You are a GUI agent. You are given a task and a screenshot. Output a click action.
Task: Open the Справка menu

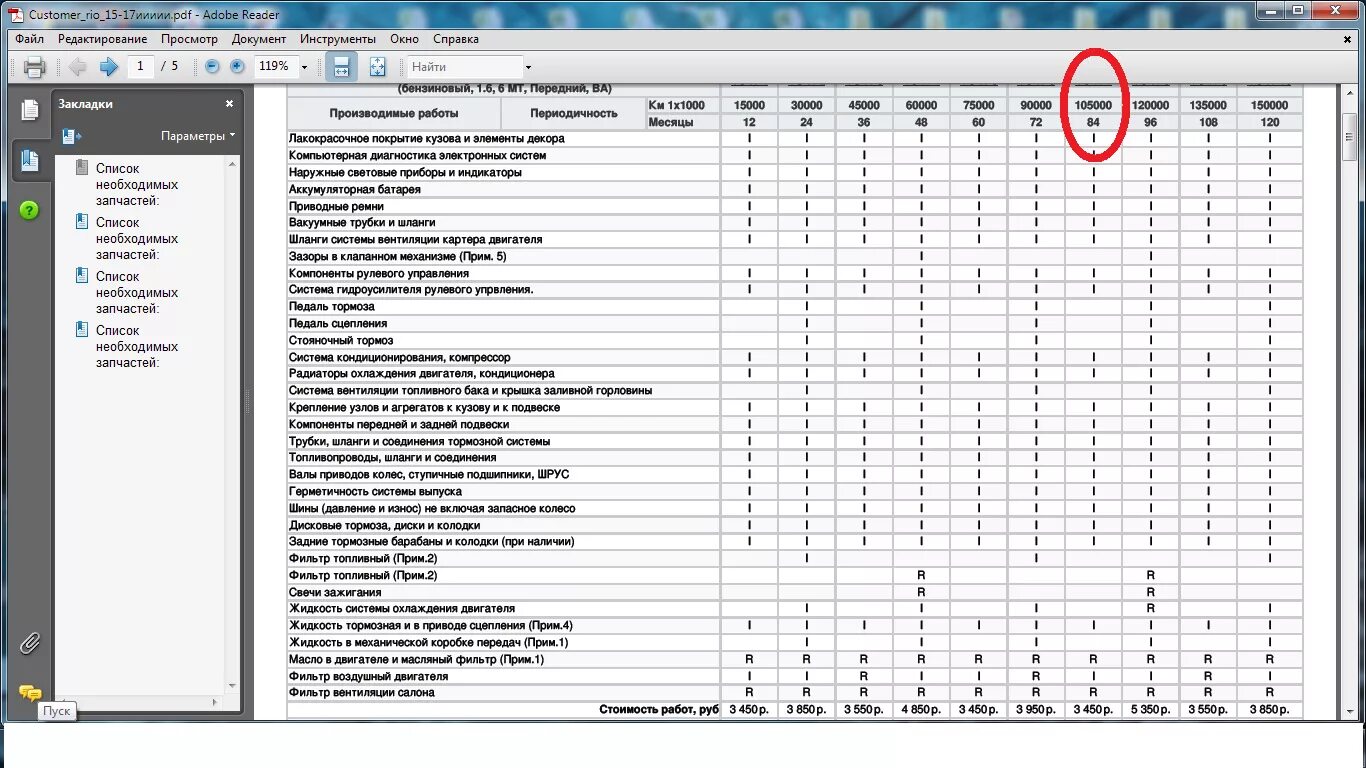456,39
